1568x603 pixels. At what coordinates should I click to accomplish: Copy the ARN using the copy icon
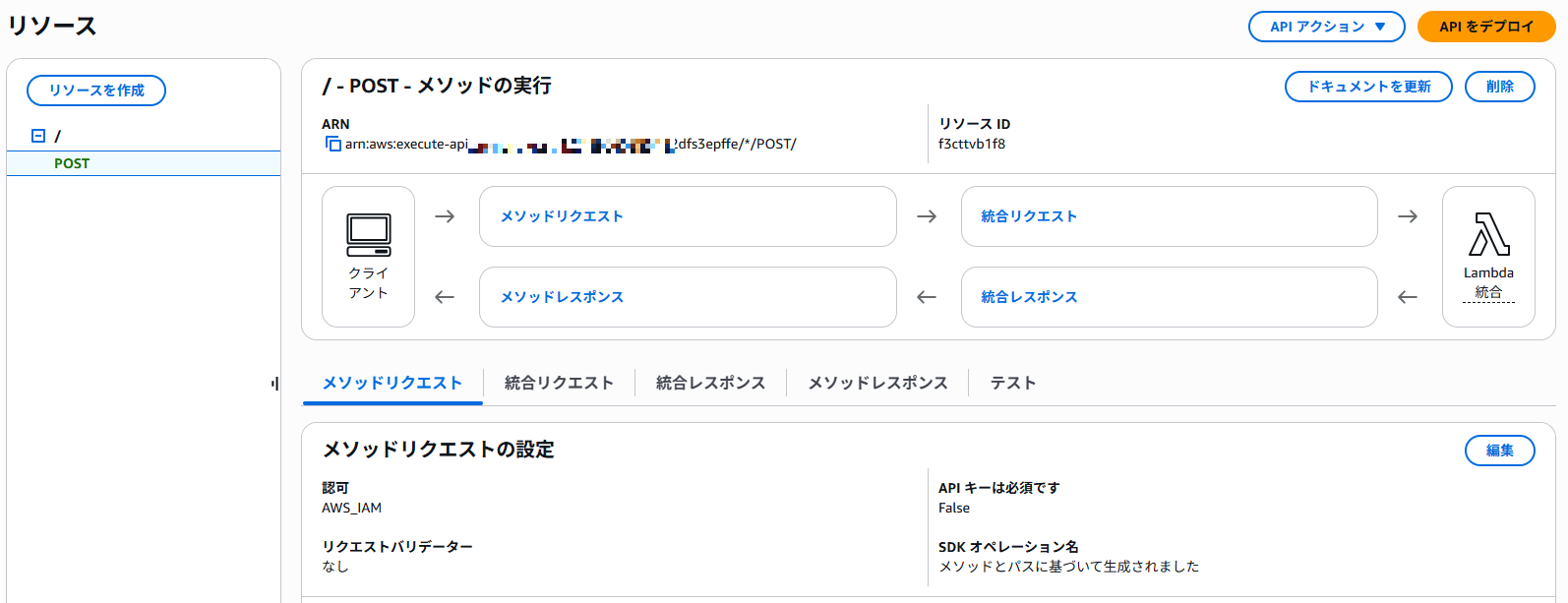[x=333, y=145]
